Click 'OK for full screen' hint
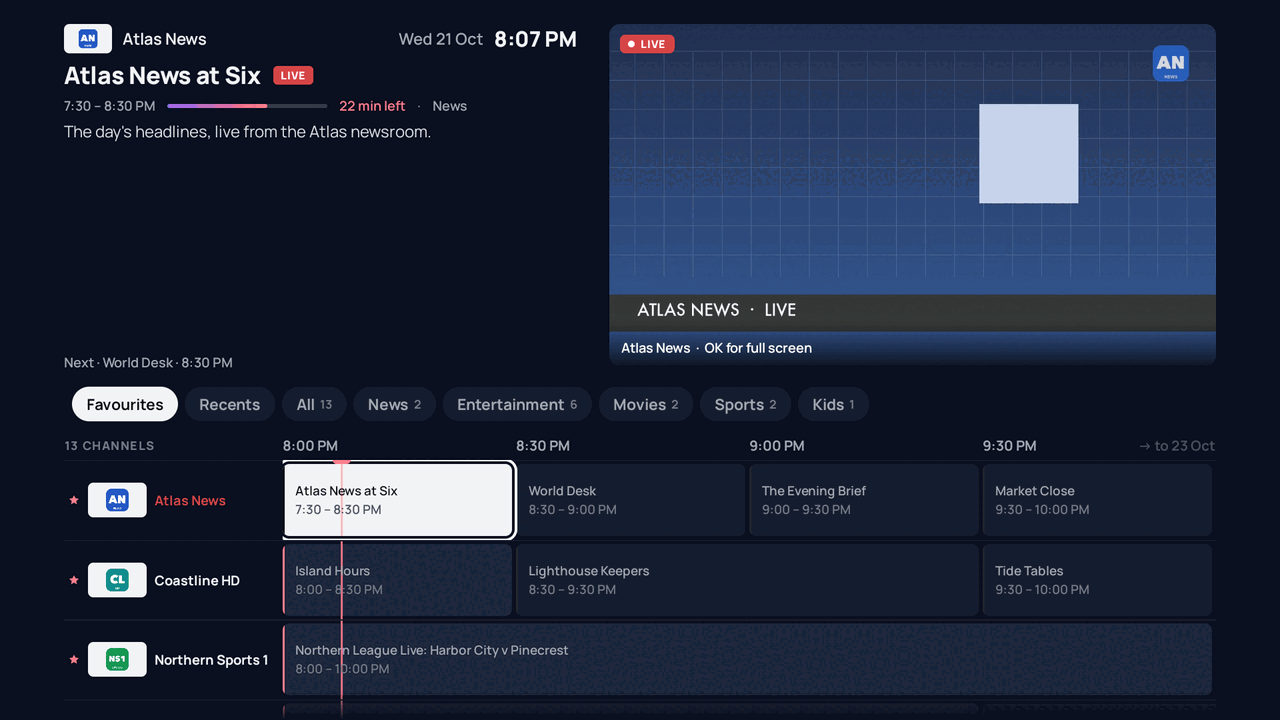This screenshot has height=720, width=1280. (x=758, y=348)
